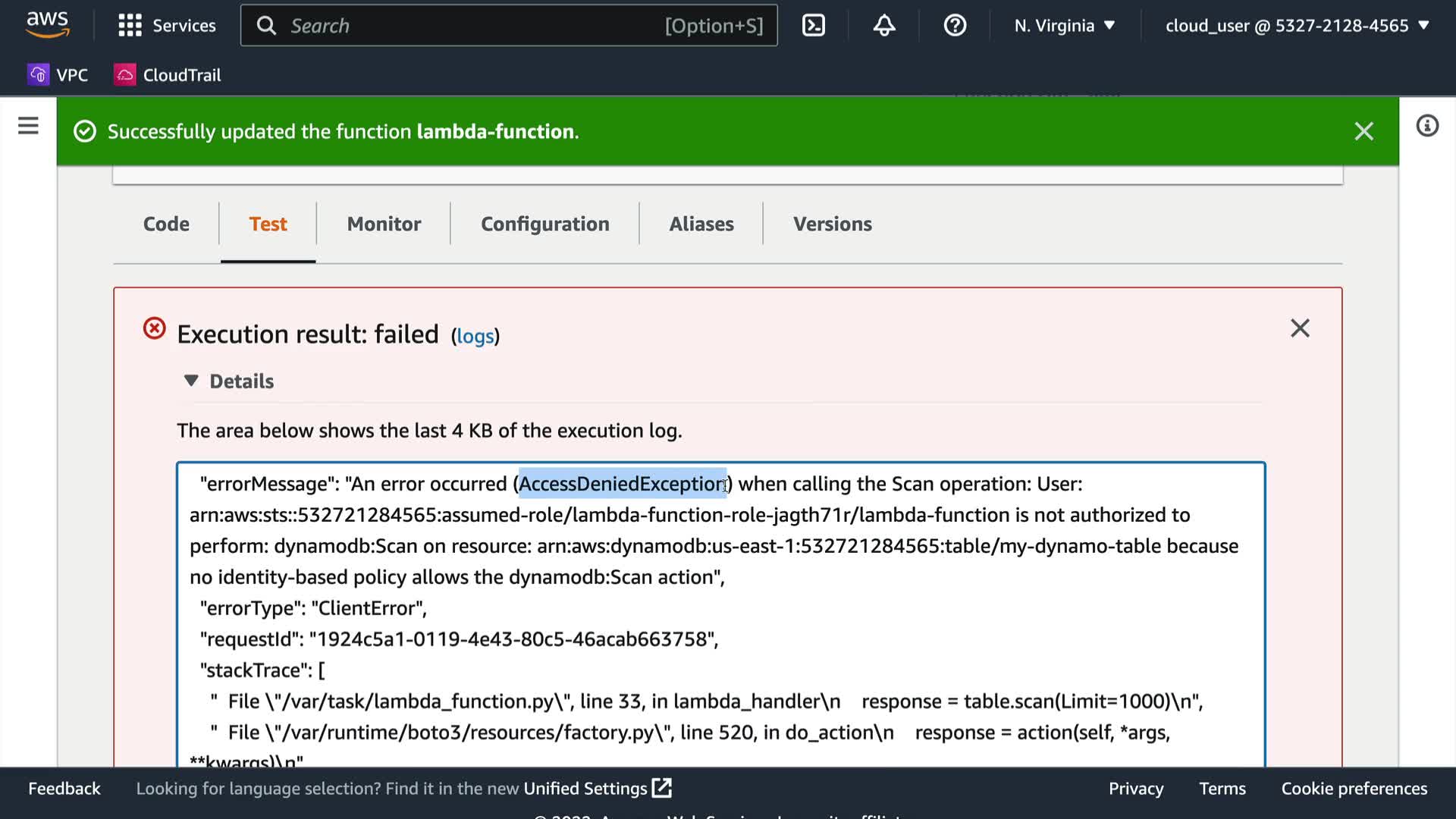The height and width of the screenshot is (819, 1456).
Task: Dismiss the green success banner
Action: [x=1363, y=132]
